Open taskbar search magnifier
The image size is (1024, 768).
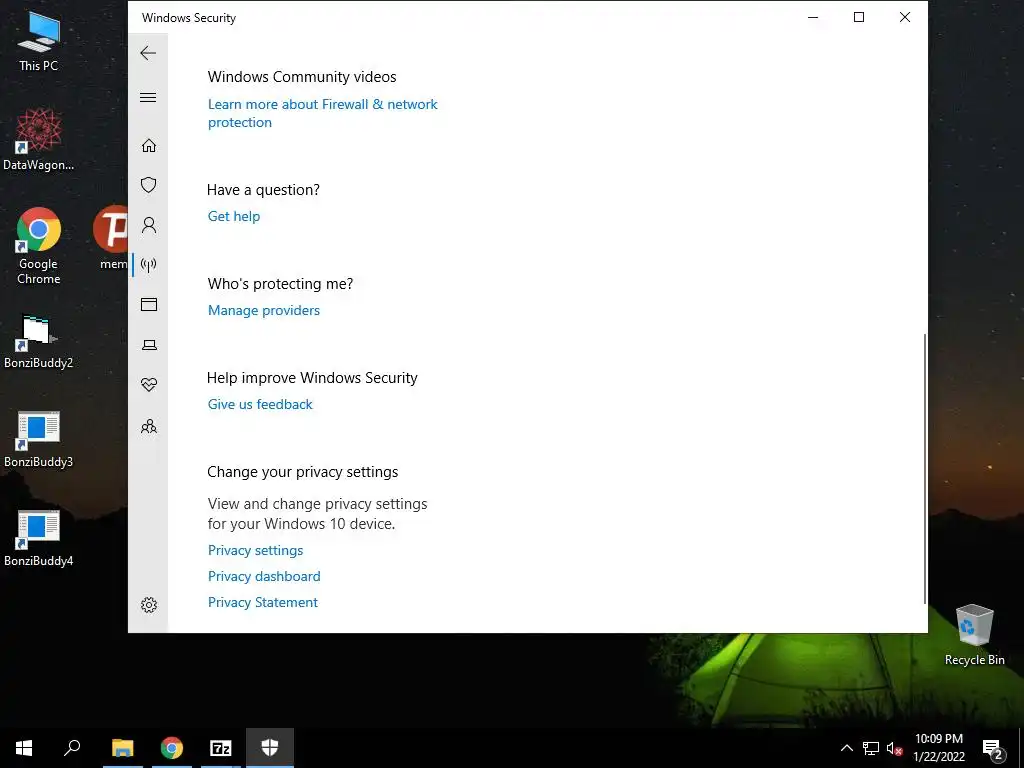[x=72, y=748]
